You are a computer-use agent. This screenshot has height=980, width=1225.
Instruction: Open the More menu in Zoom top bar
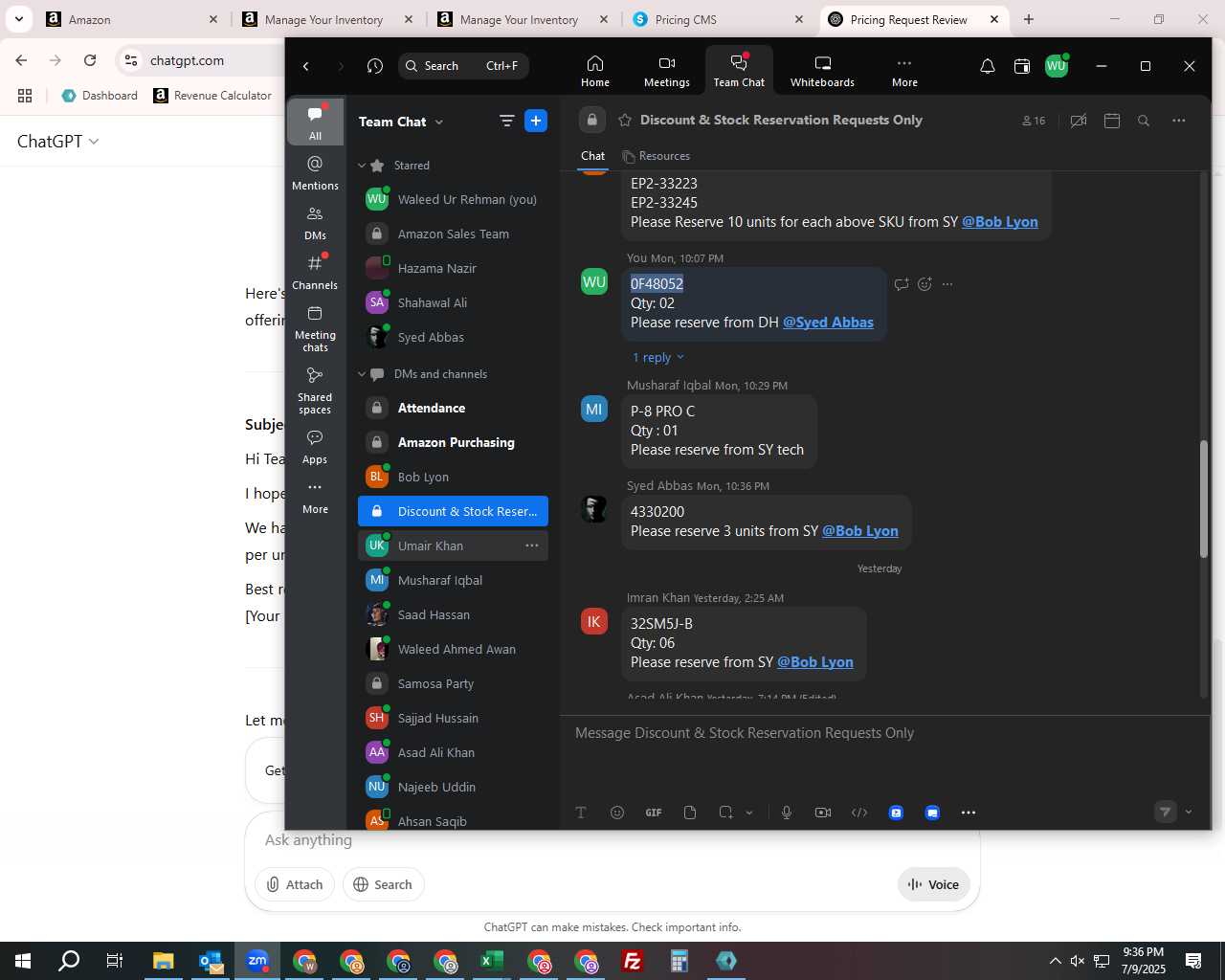904,71
